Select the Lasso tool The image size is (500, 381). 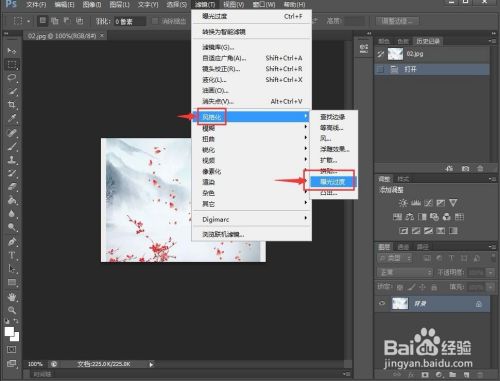12,78
